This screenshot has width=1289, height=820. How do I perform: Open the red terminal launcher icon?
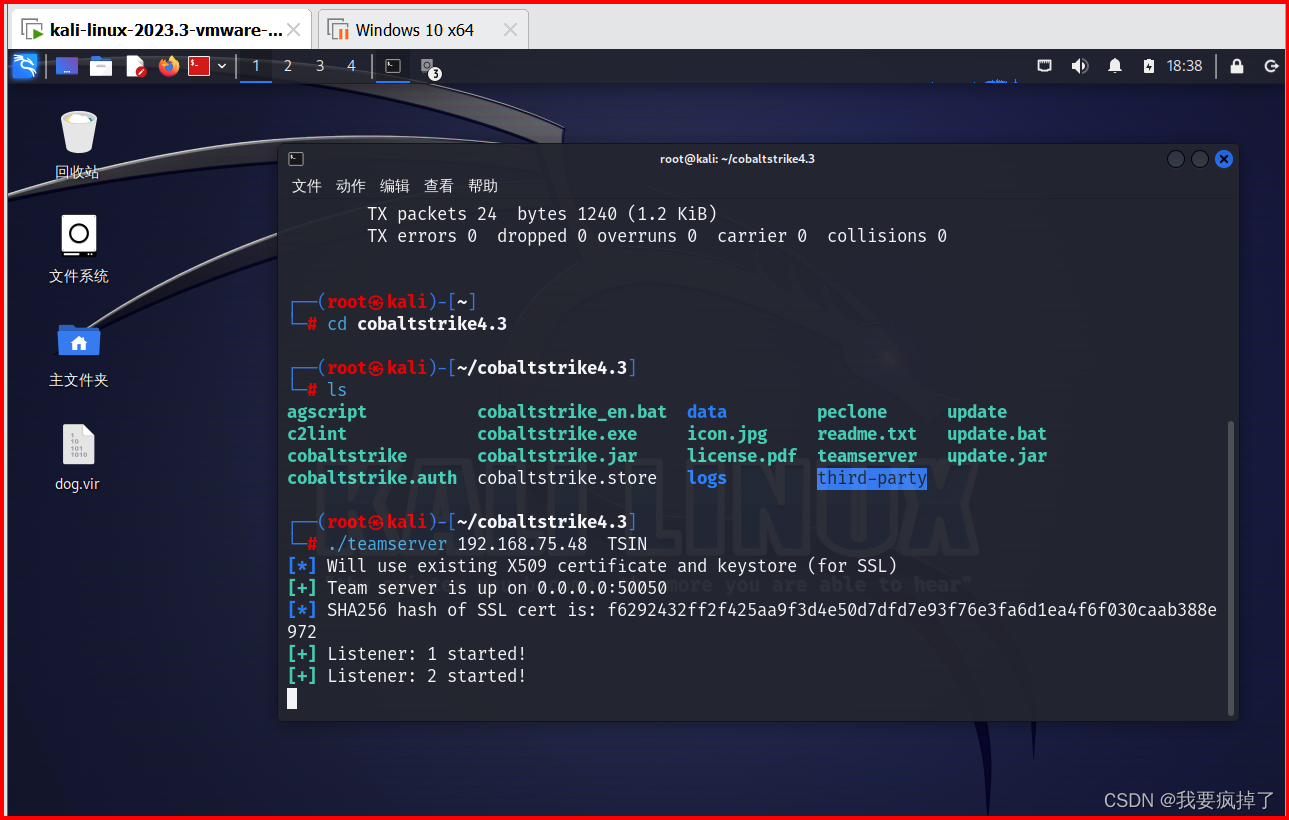(x=199, y=66)
